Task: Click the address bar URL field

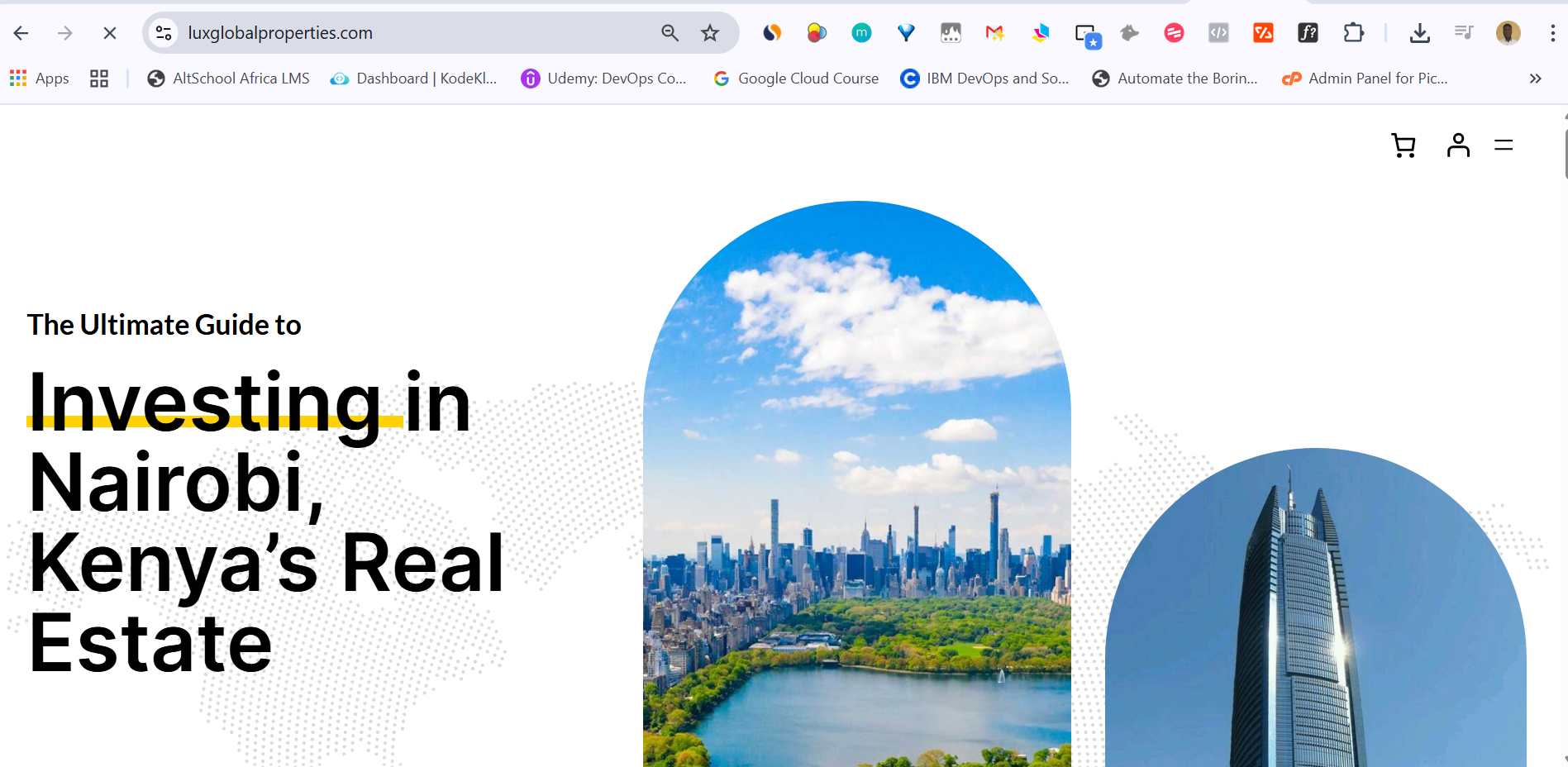Action: 413,33
